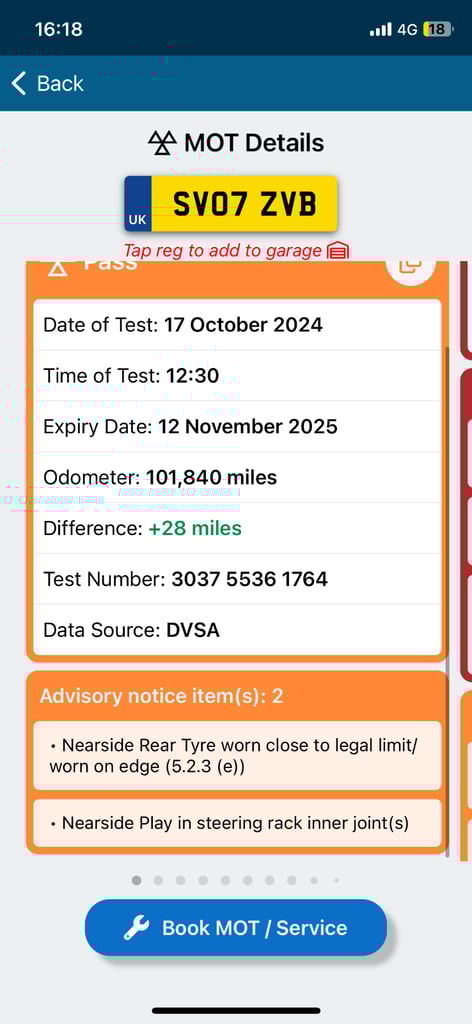Tap the battery indicator in the status bar

pyautogui.click(x=437, y=29)
